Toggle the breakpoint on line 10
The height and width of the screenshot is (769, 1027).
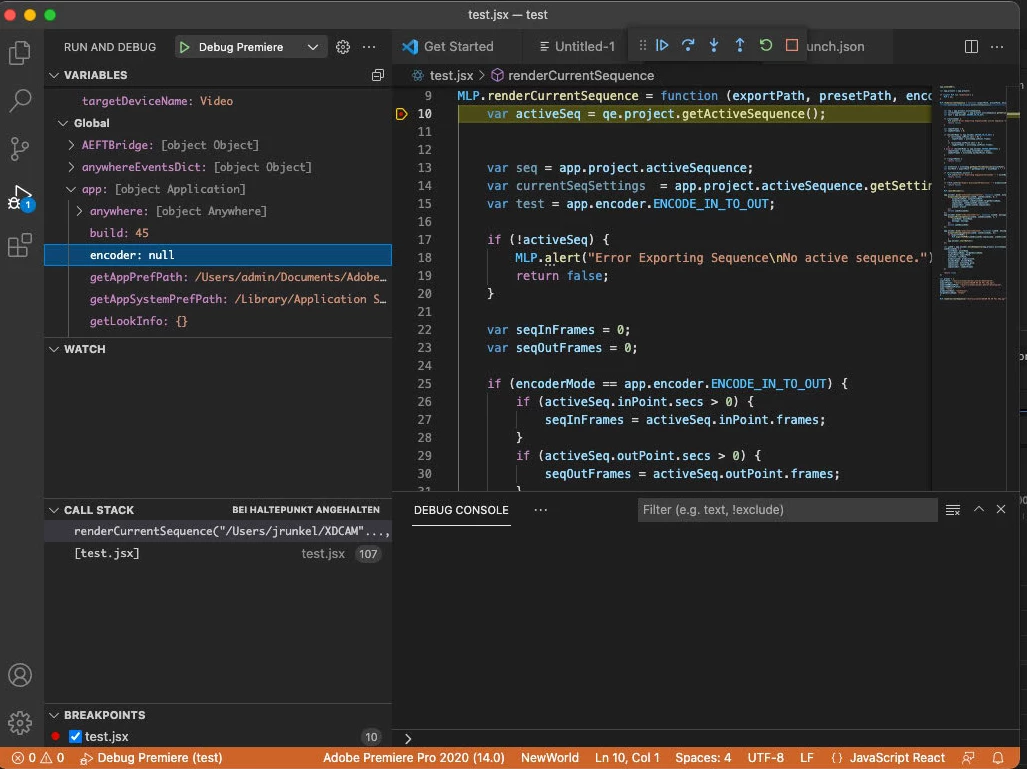pyautogui.click(x=401, y=114)
